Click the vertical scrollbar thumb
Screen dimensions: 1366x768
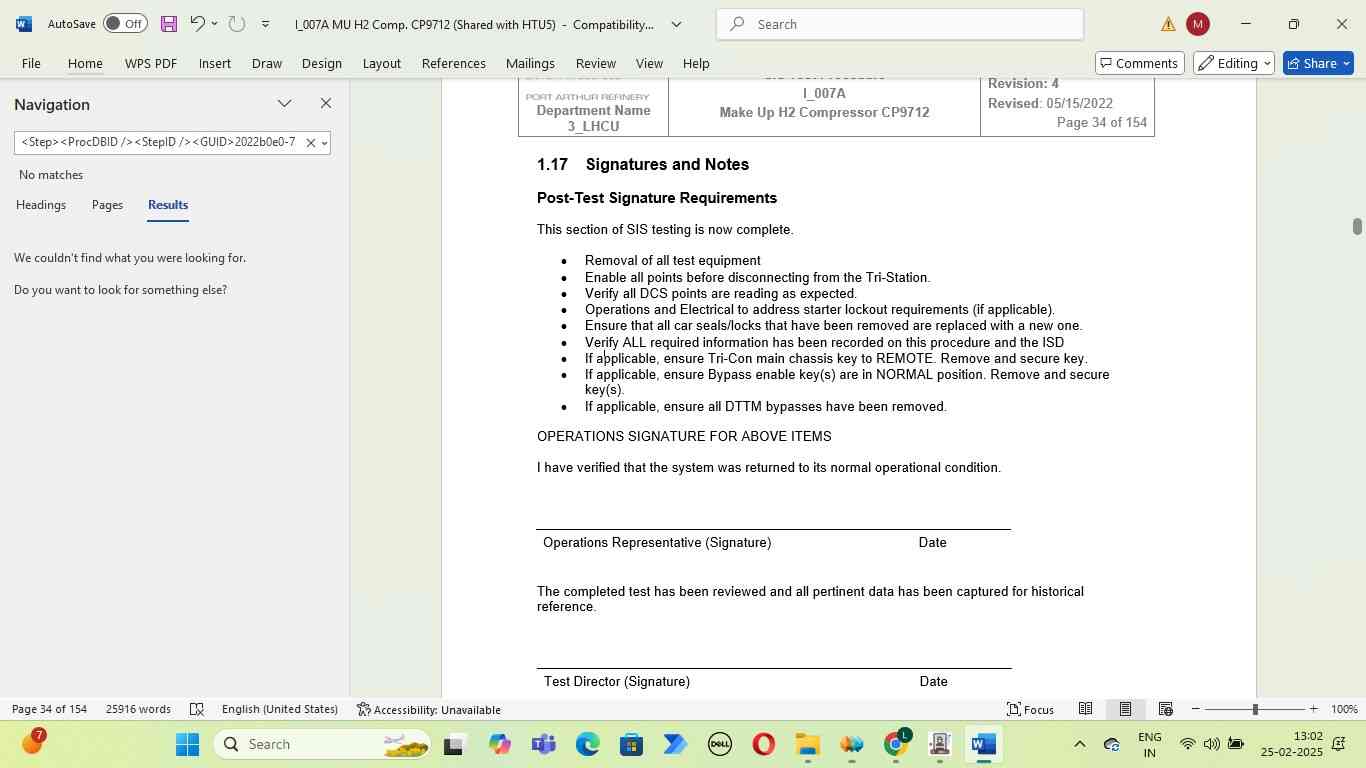[1357, 227]
